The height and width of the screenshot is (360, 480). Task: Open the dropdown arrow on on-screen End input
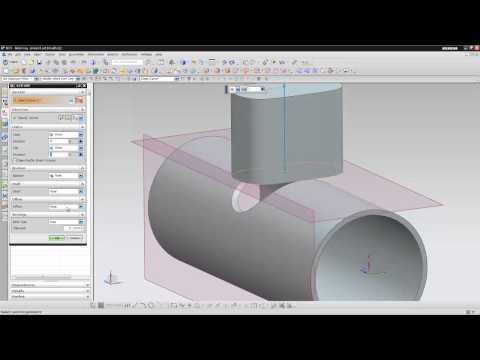coord(263,89)
